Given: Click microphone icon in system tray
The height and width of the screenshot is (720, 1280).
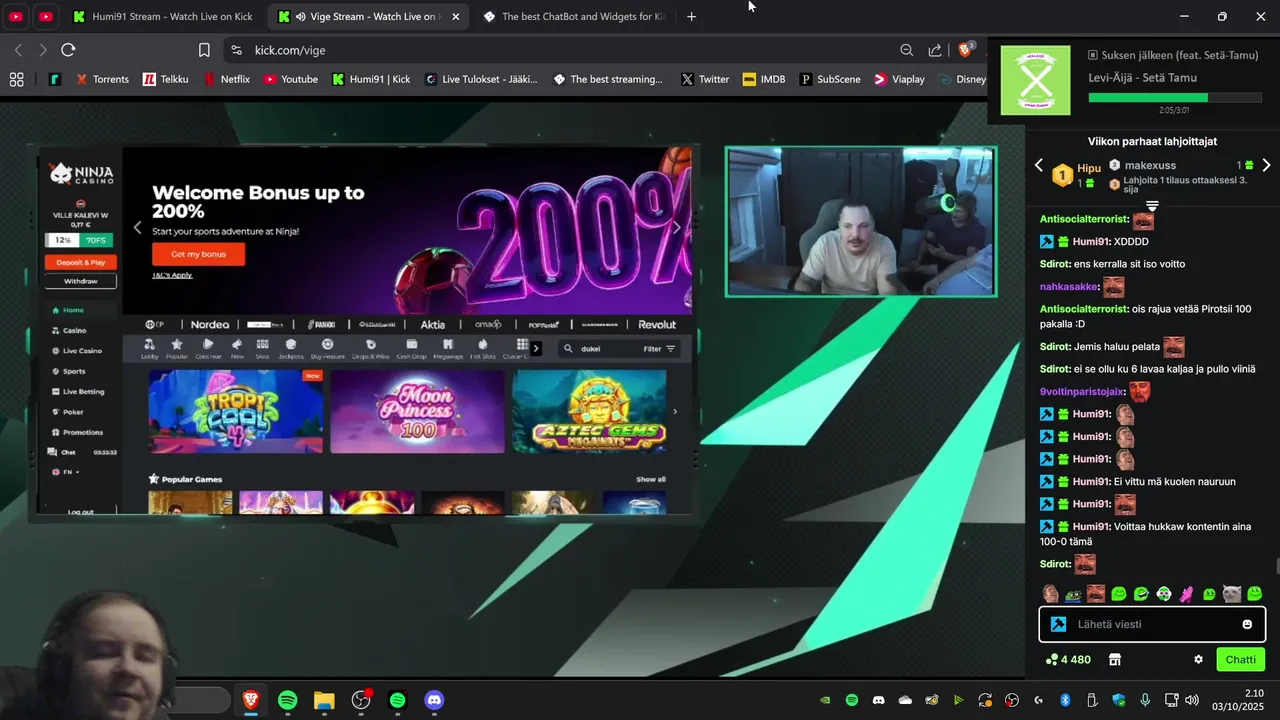Looking at the screenshot, I should click(x=1145, y=700).
